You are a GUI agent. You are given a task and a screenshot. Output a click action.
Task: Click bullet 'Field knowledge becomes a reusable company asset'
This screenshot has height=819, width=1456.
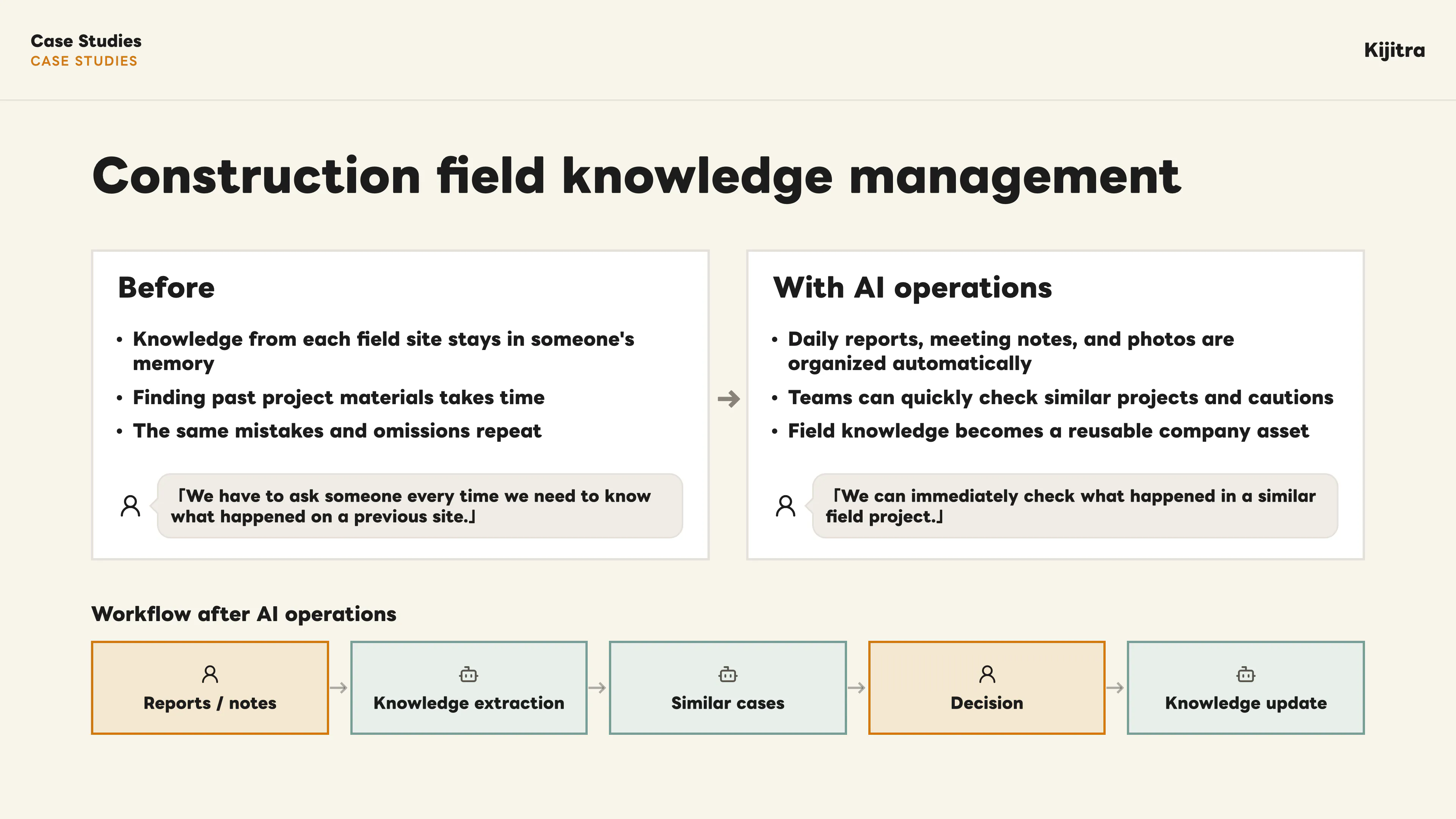[x=1048, y=431]
